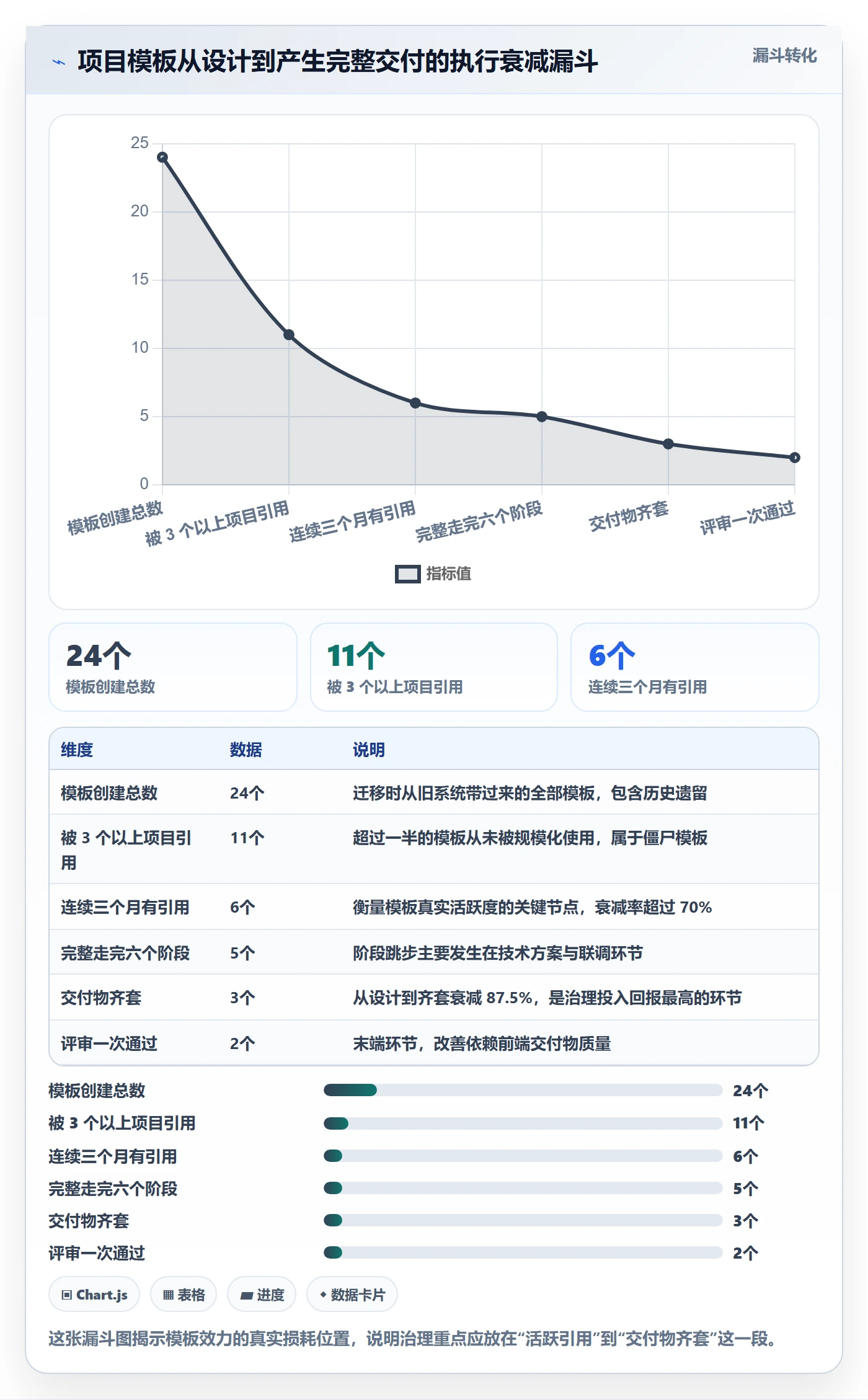Screen dimensions: 868x1400
Task: Select the 进度 tag chip
Action: [x=262, y=1295]
